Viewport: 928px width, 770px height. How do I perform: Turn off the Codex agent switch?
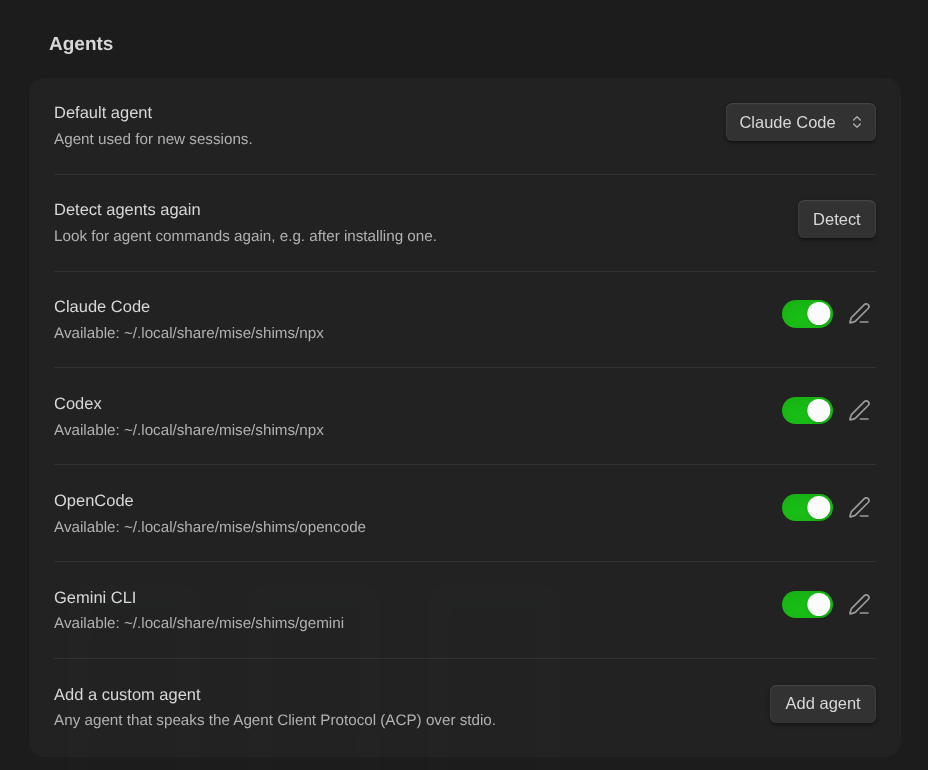(807, 411)
